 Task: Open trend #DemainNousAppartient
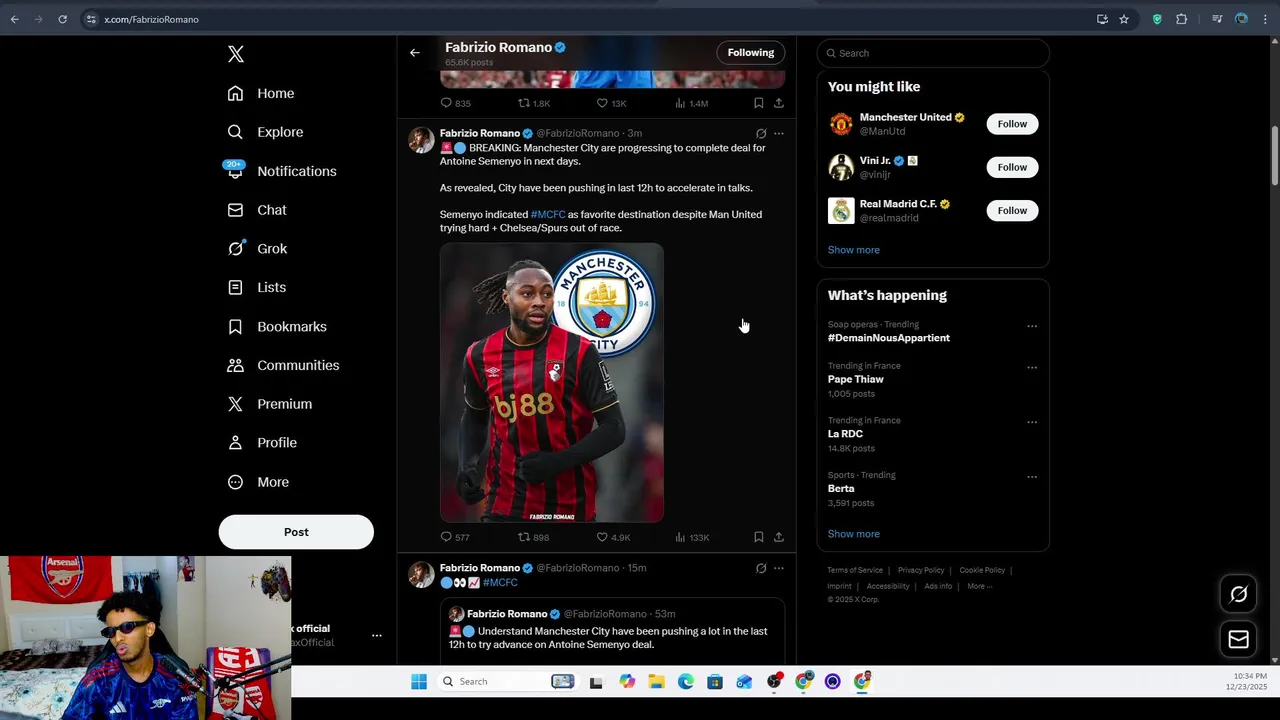point(889,338)
